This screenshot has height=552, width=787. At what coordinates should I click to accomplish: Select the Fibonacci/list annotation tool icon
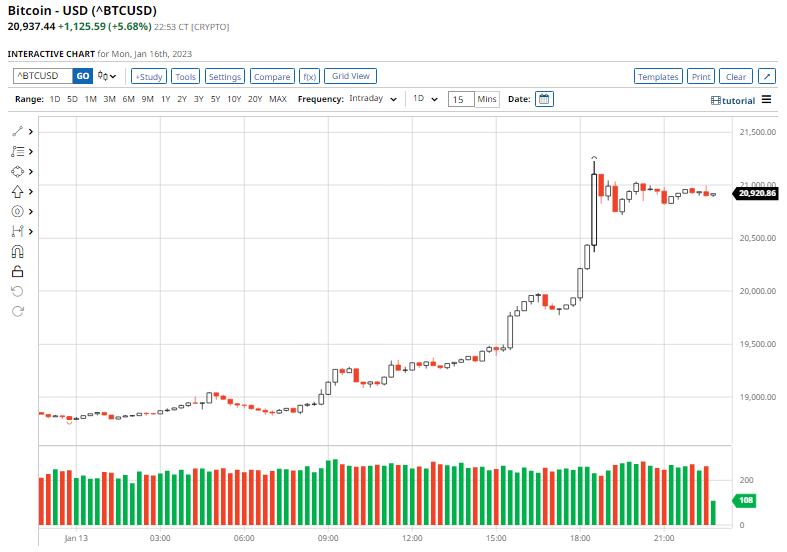(18, 152)
